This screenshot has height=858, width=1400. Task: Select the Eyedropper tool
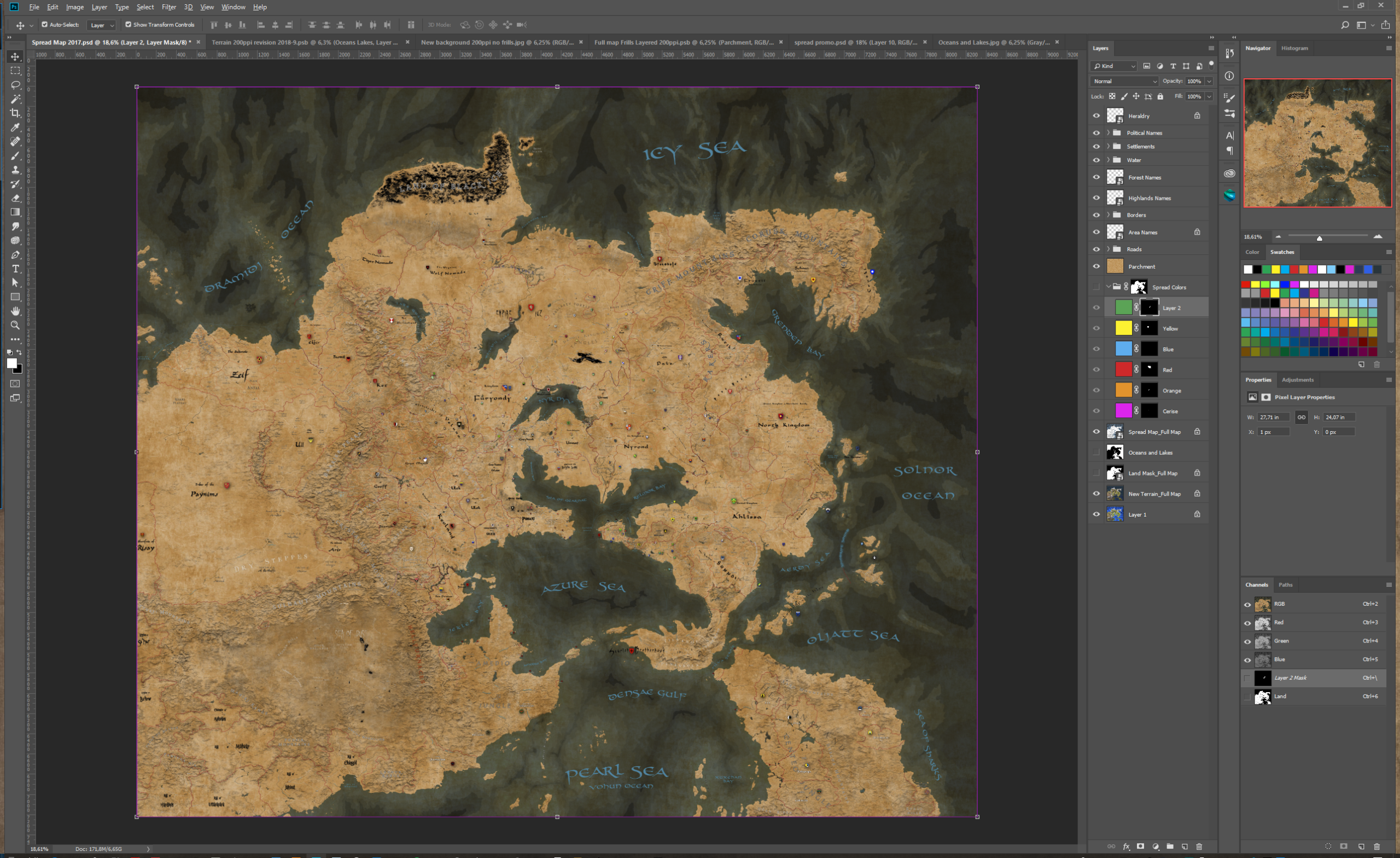(x=15, y=127)
